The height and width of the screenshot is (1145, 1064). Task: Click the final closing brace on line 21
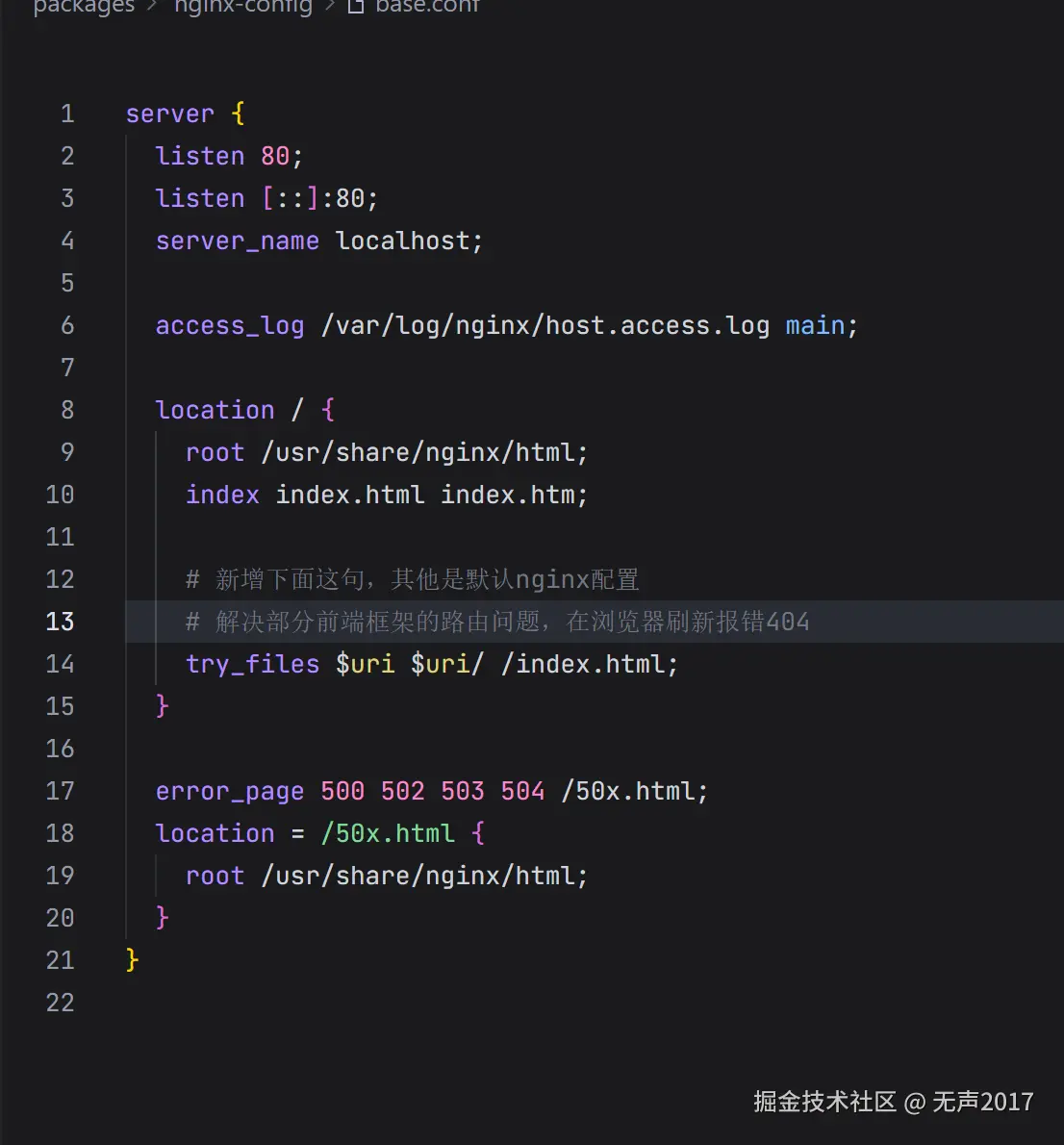click(132, 959)
